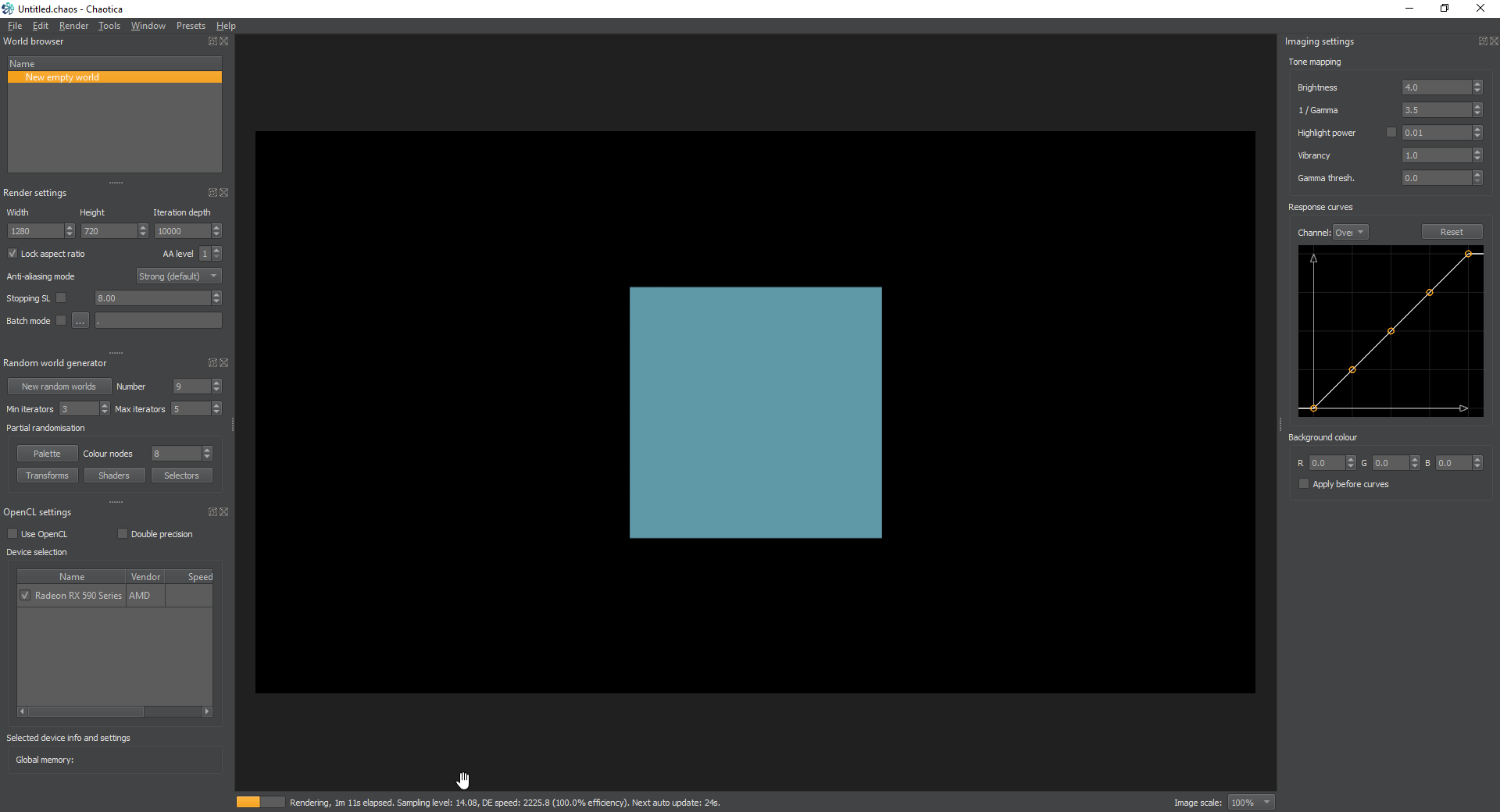Open the Anti-aliasing mode dropdown
The width and height of the screenshot is (1500, 812).
[x=179, y=276]
